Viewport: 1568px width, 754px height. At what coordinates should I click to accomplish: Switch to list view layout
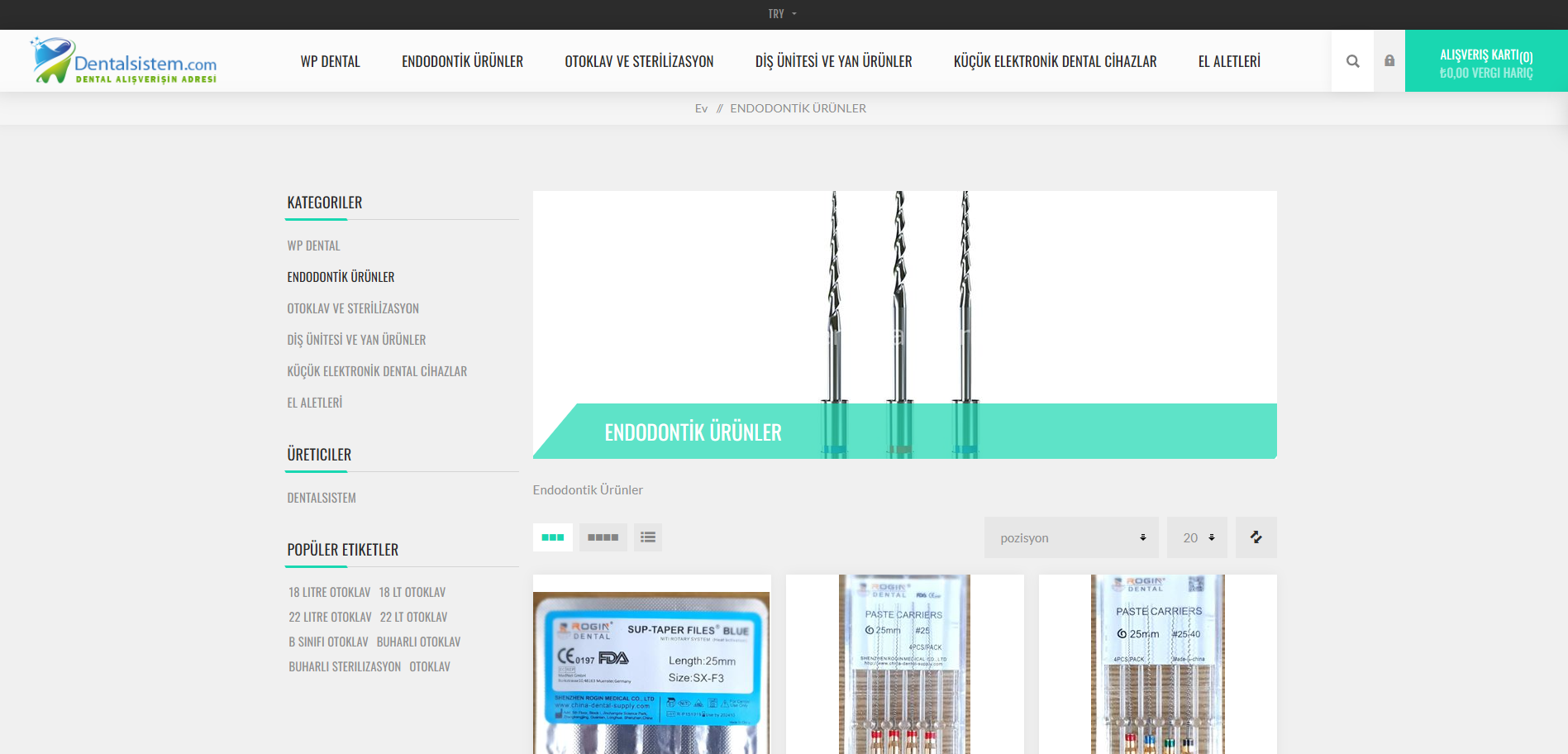[x=648, y=537]
